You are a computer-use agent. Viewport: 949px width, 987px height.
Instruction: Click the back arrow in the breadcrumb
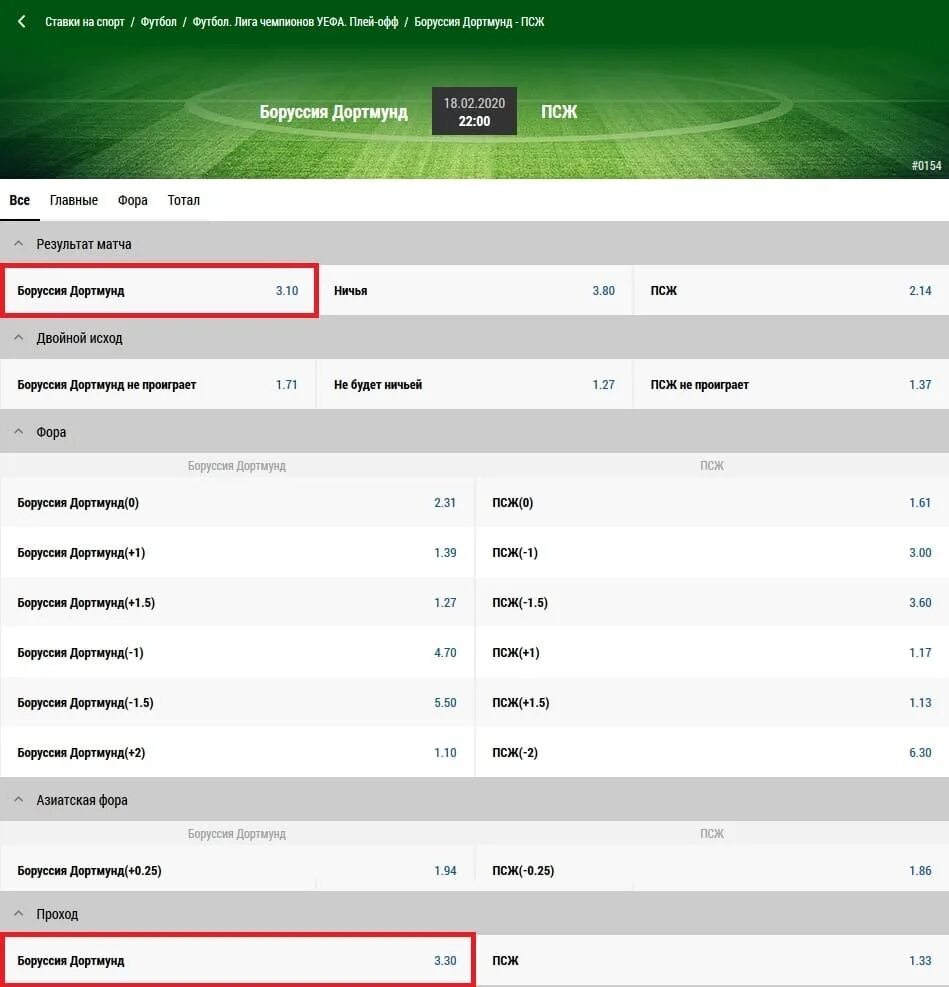(x=21, y=21)
